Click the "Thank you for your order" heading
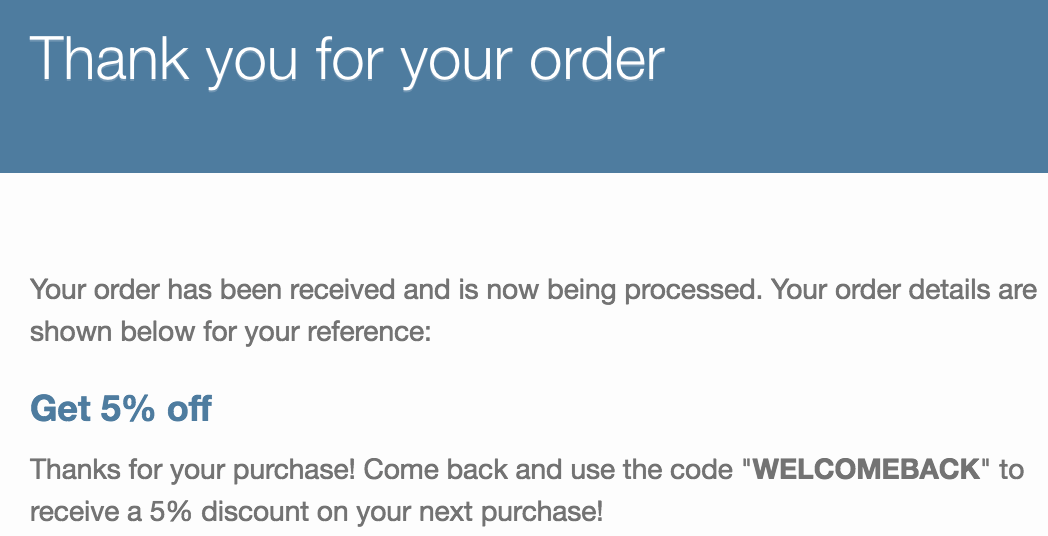The image size is (1048, 536). [x=347, y=60]
